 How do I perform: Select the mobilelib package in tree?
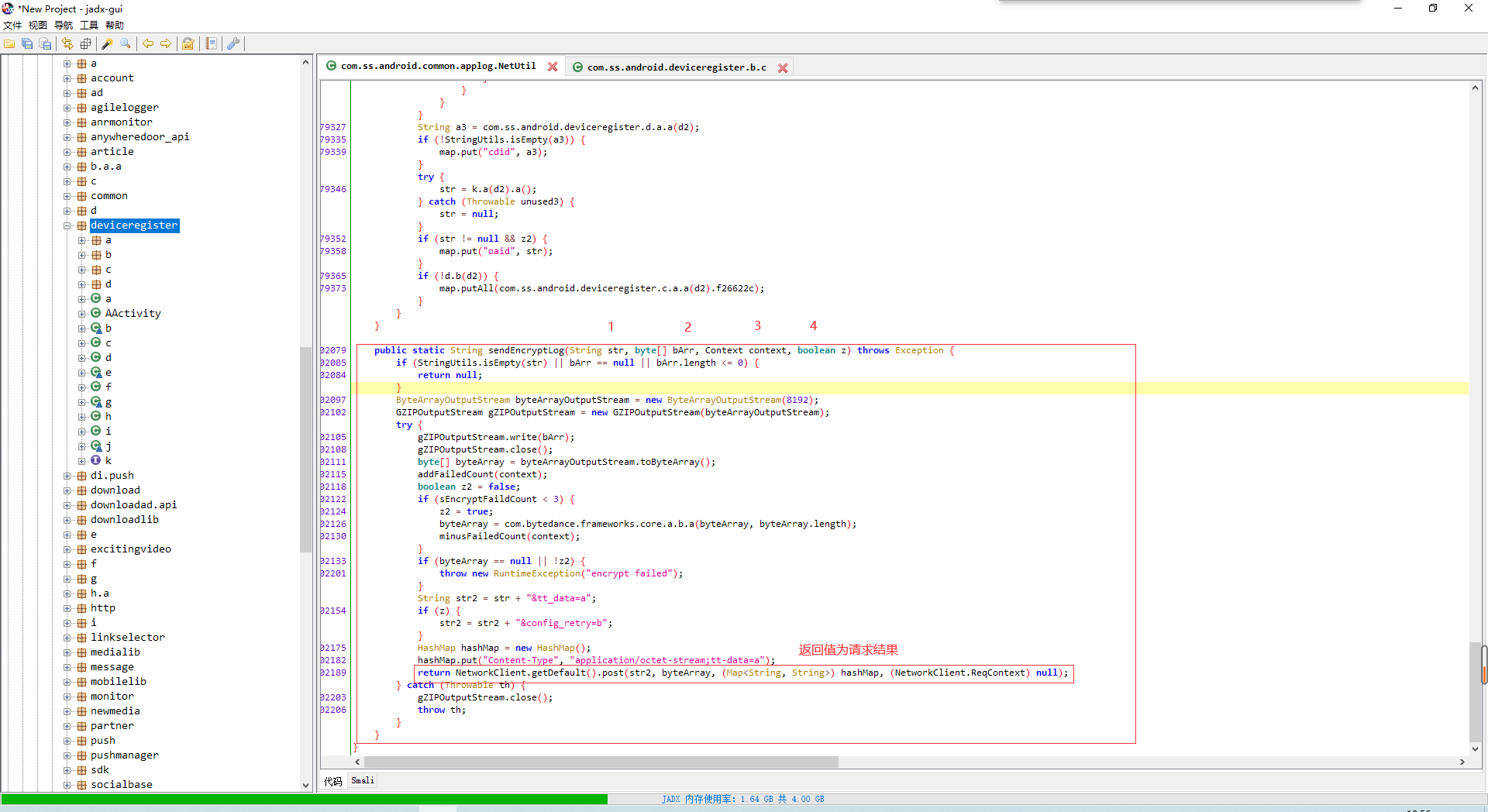pyautogui.click(x=118, y=682)
